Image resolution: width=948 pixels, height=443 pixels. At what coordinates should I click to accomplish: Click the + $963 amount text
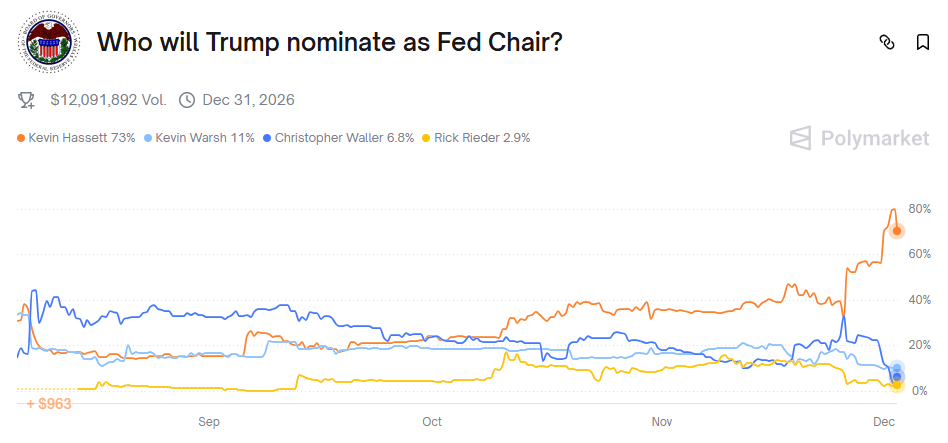tap(50, 403)
